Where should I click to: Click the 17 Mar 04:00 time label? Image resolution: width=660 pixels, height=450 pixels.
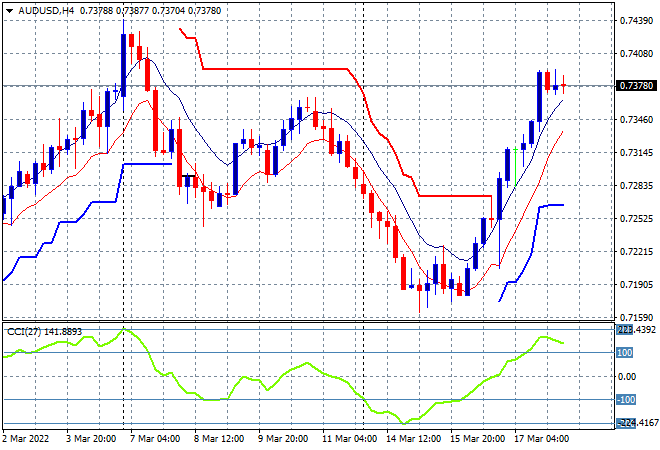(x=541, y=439)
